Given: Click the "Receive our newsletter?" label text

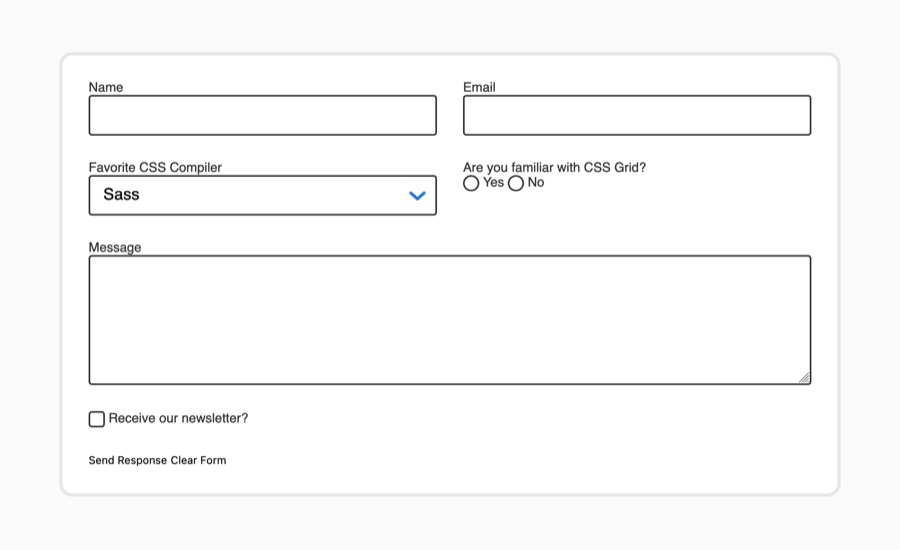Looking at the screenshot, I should [x=179, y=419].
